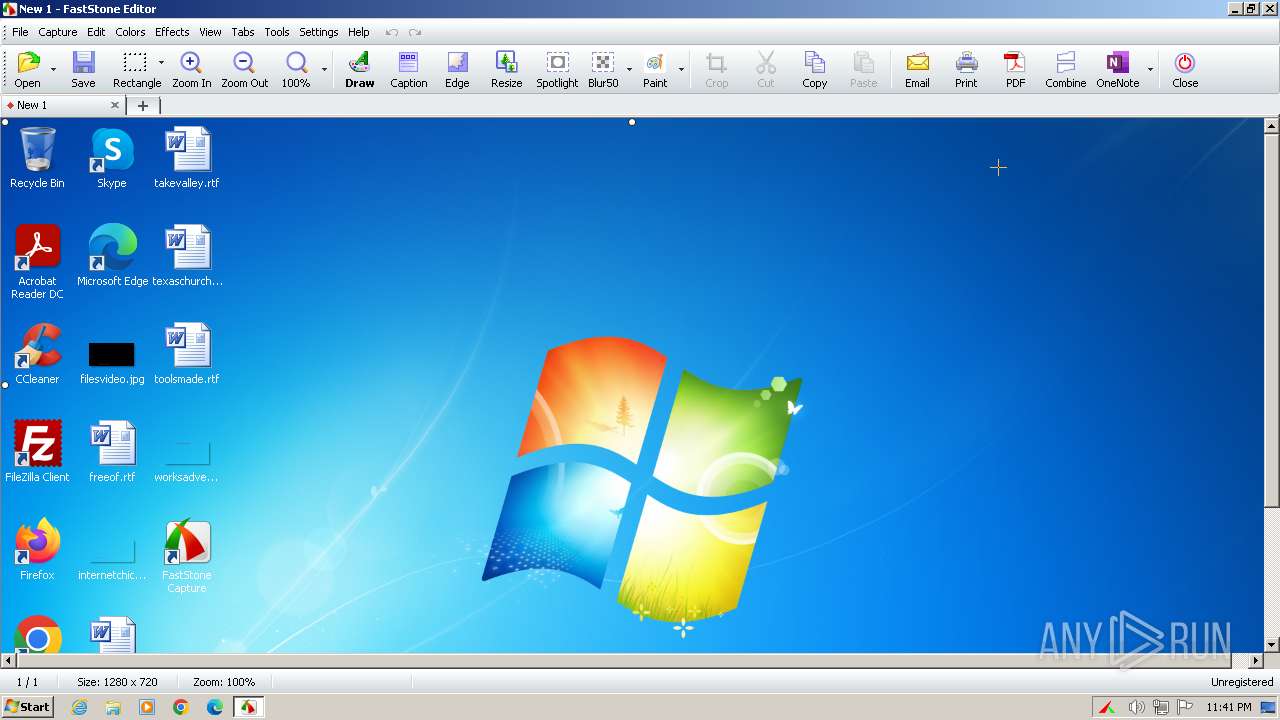Apply the Blur50 effect
The image size is (1280, 720).
point(603,70)
